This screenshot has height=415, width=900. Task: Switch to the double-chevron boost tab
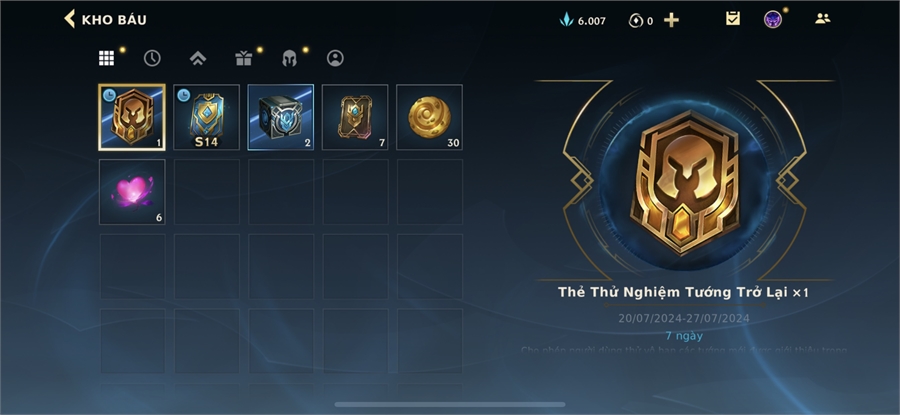click(198, 58)
